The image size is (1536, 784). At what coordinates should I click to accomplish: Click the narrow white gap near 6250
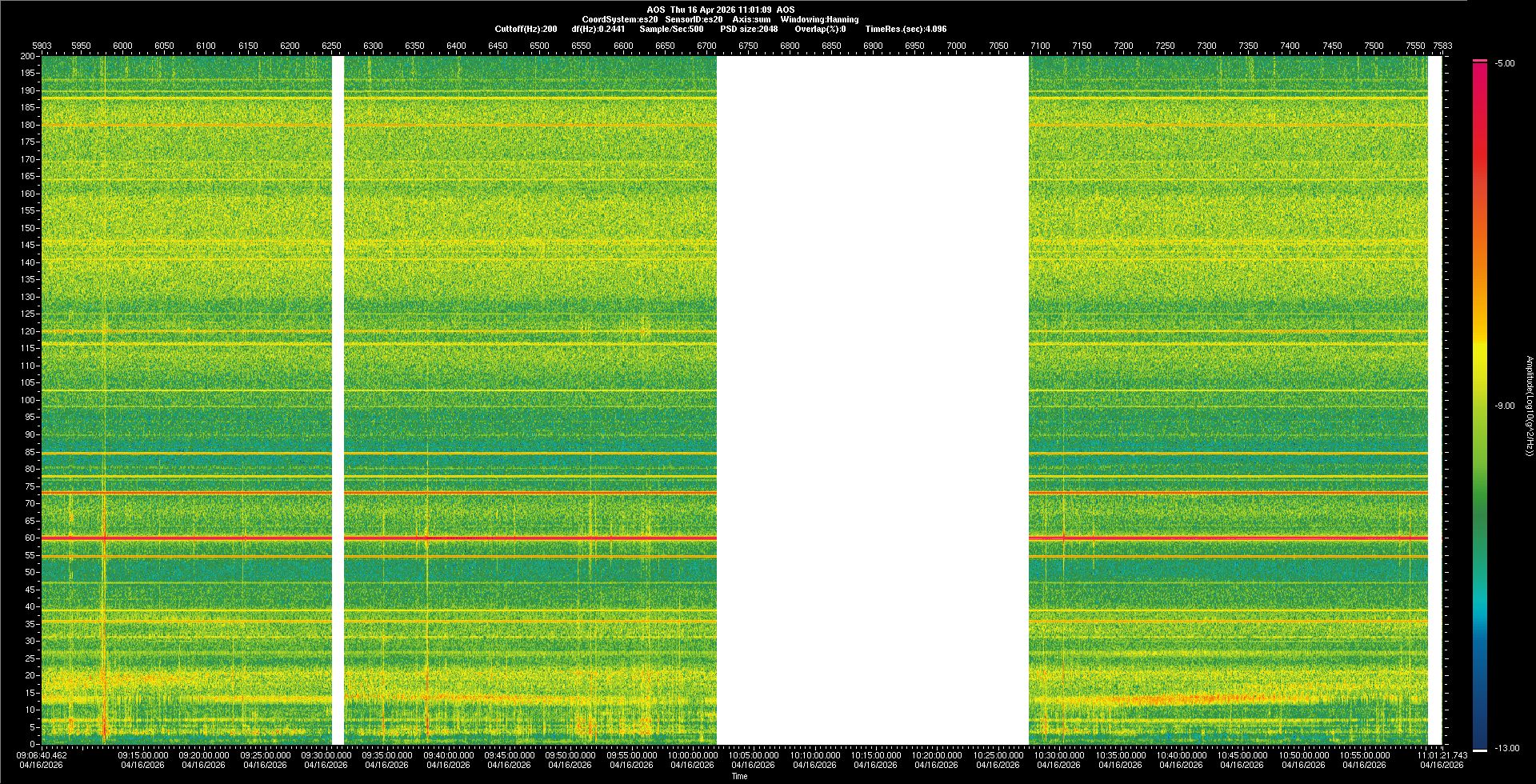coord(338,400)
